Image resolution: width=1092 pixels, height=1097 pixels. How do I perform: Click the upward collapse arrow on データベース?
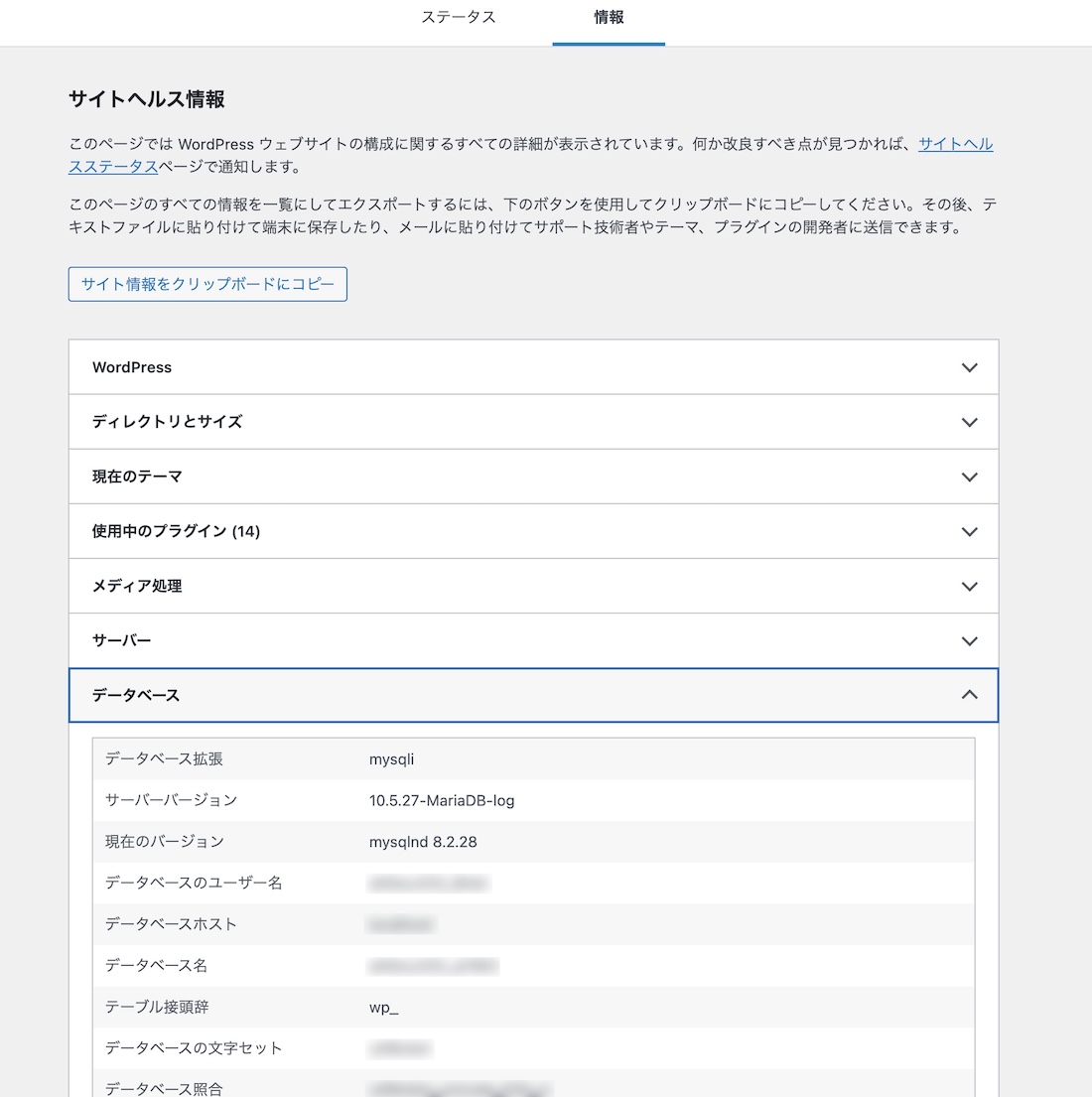tap(970, 695)
